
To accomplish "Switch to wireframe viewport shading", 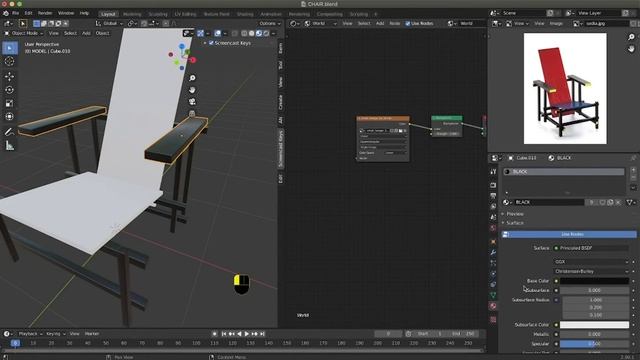I will (x=244, y=33).
